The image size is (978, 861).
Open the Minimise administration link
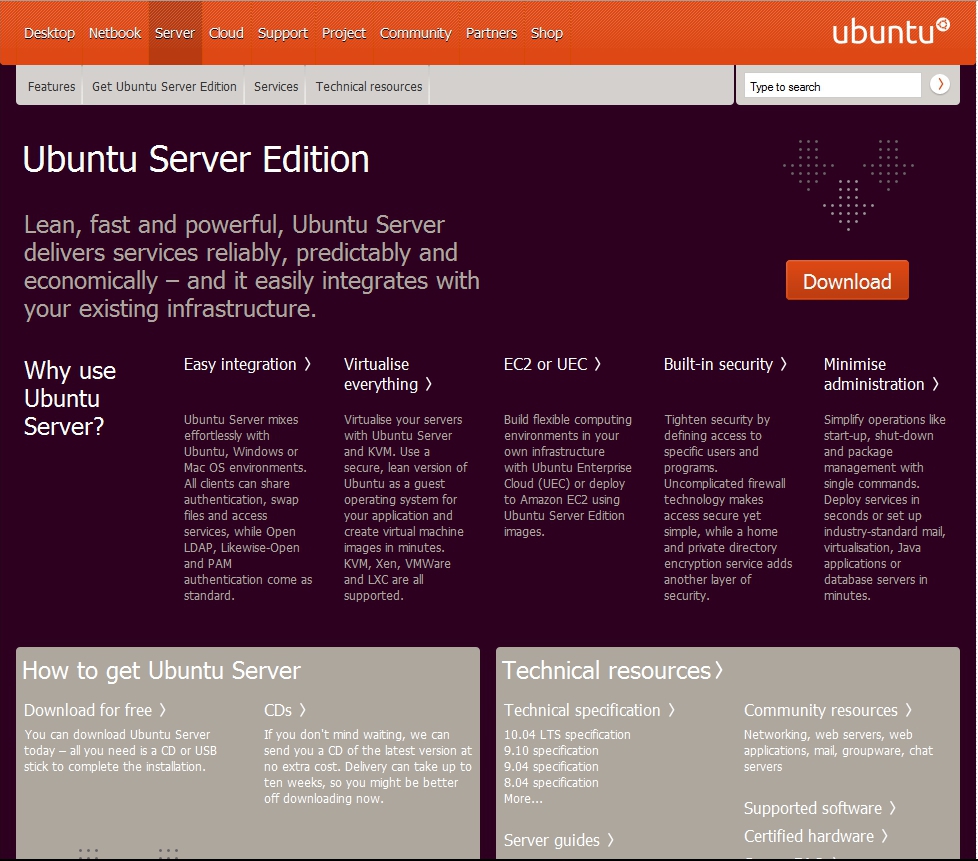point(881,374)
